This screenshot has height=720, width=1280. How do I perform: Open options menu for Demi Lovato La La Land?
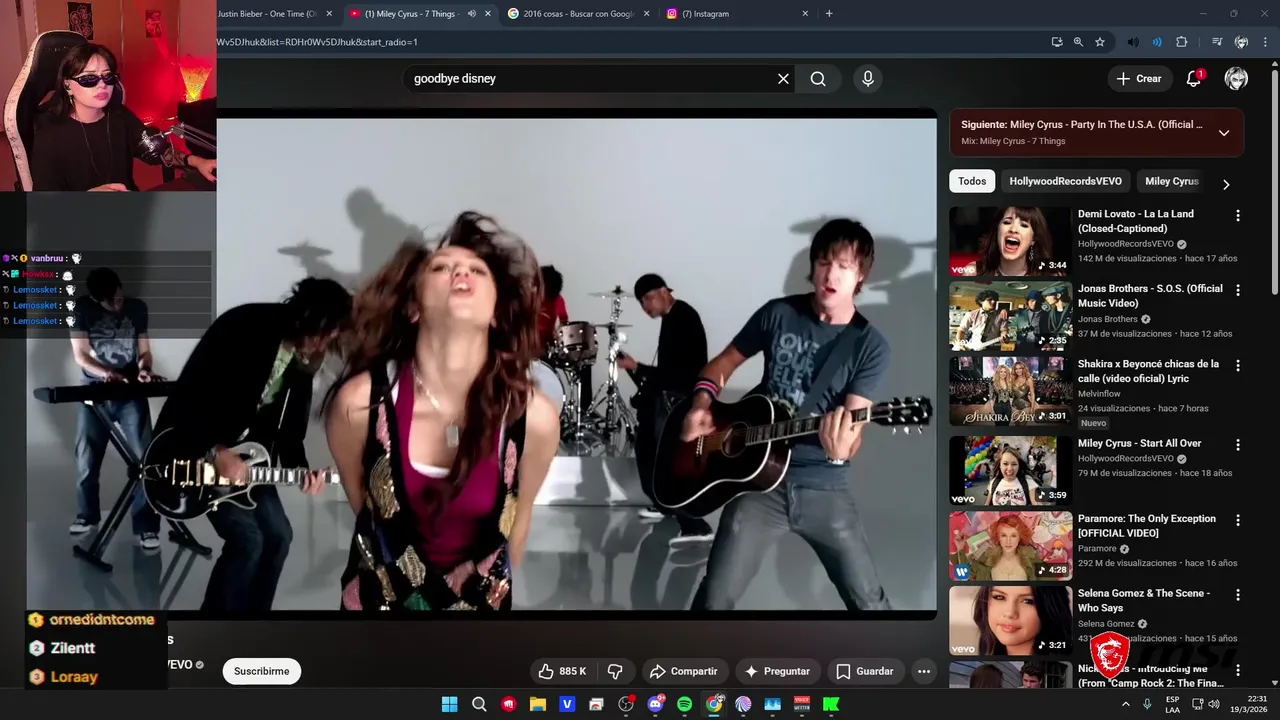coord(1238,216)
